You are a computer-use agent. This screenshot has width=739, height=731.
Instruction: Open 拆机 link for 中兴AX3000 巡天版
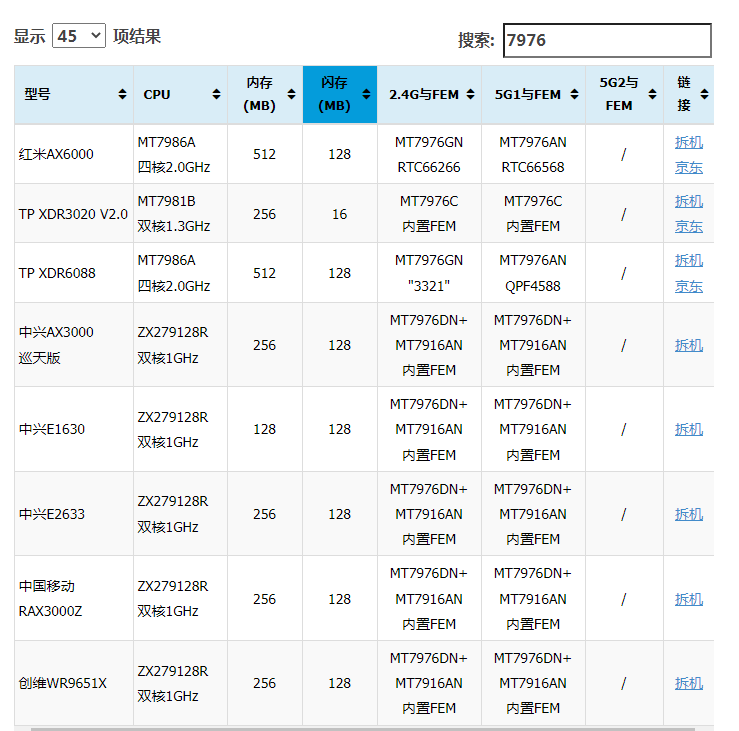689,345
